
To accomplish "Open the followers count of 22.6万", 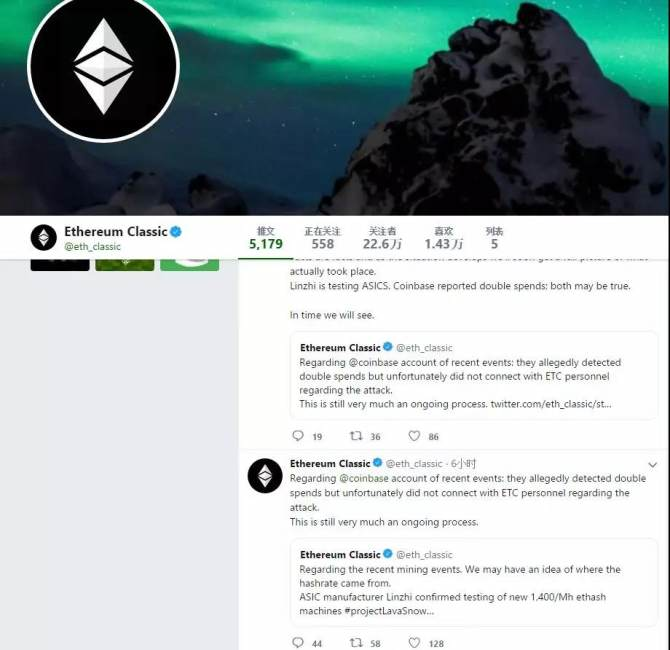I will coord(382,238).
